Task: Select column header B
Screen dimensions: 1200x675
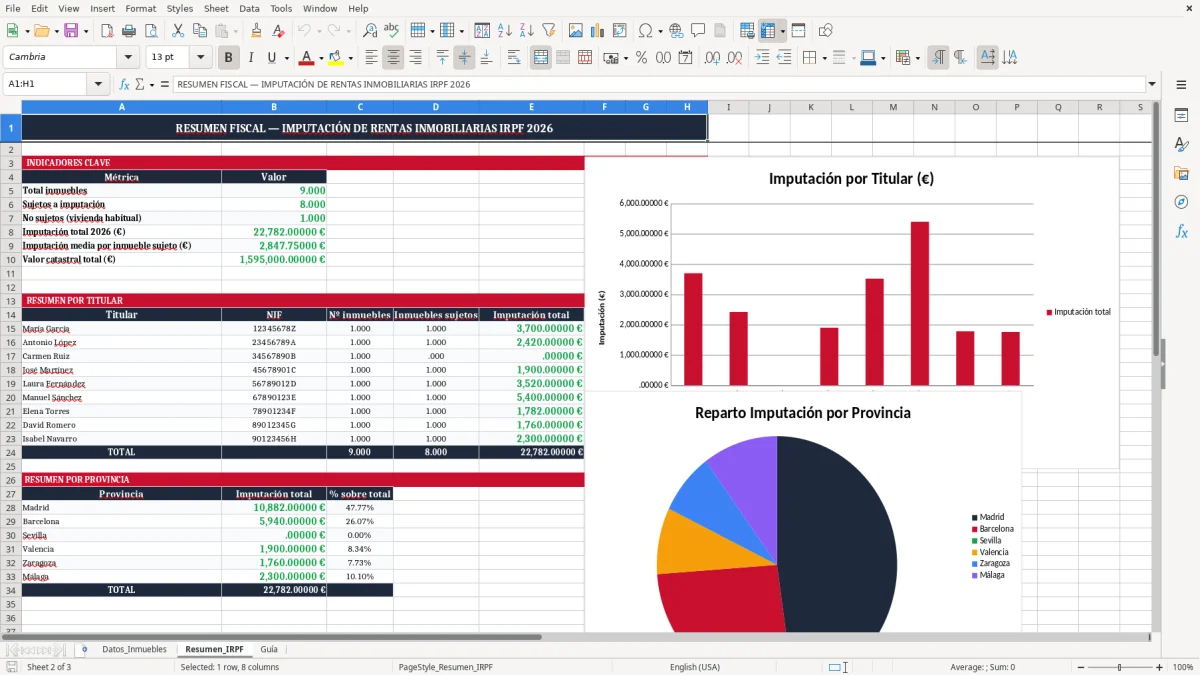Action: click(274, 107)
